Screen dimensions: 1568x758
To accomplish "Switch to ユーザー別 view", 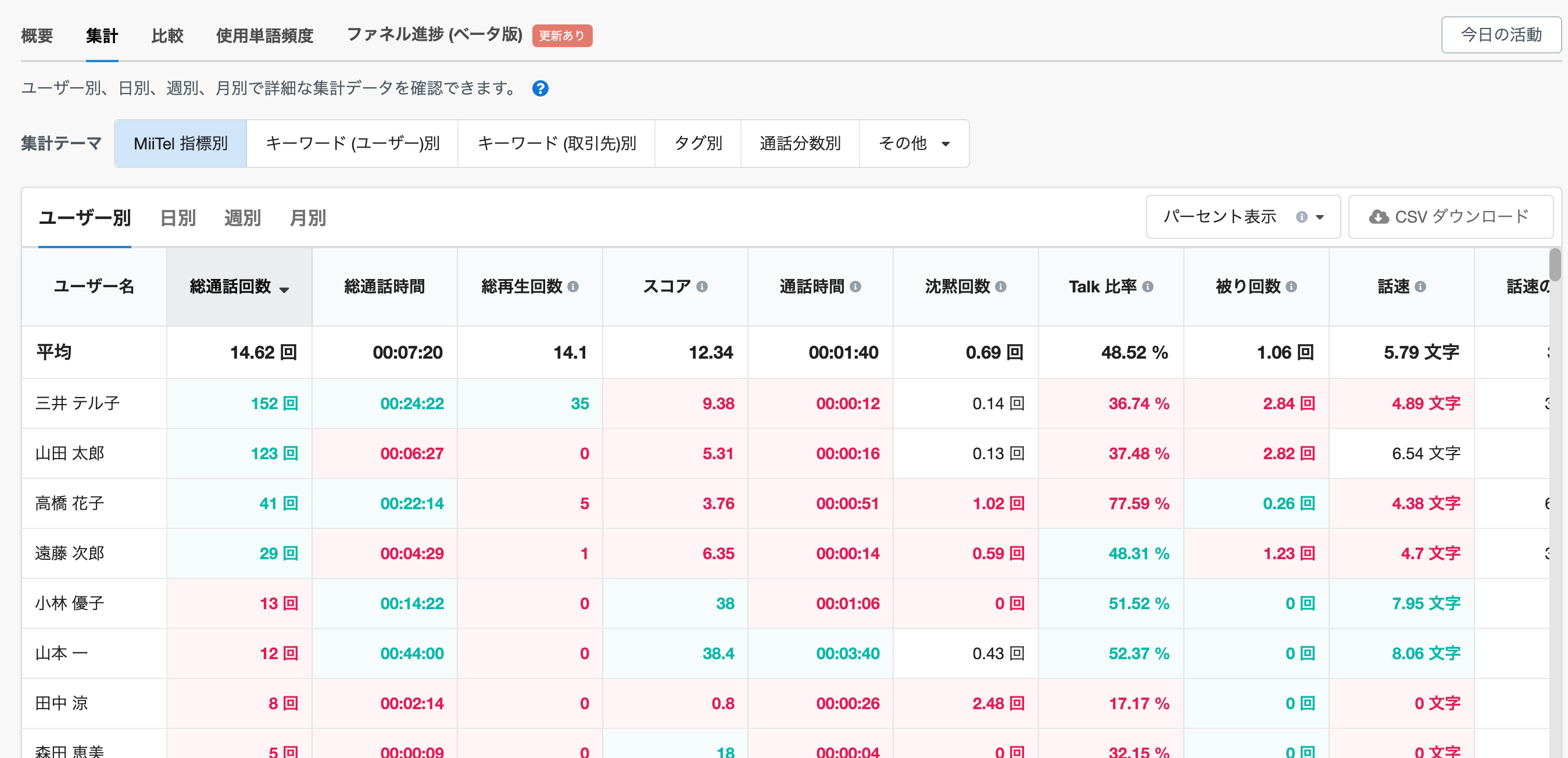I will [x=85, y=218].
